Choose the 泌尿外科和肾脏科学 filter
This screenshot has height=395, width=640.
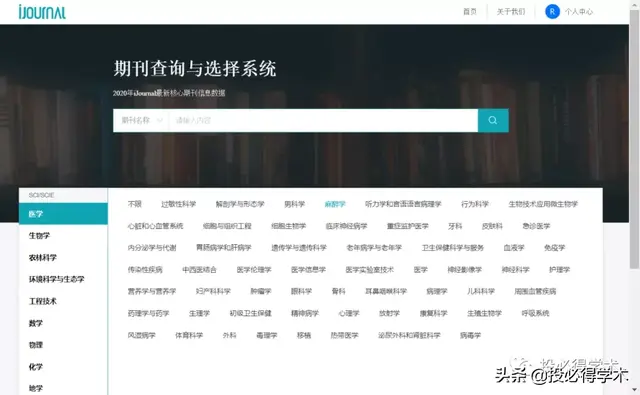tap(409, 335)
